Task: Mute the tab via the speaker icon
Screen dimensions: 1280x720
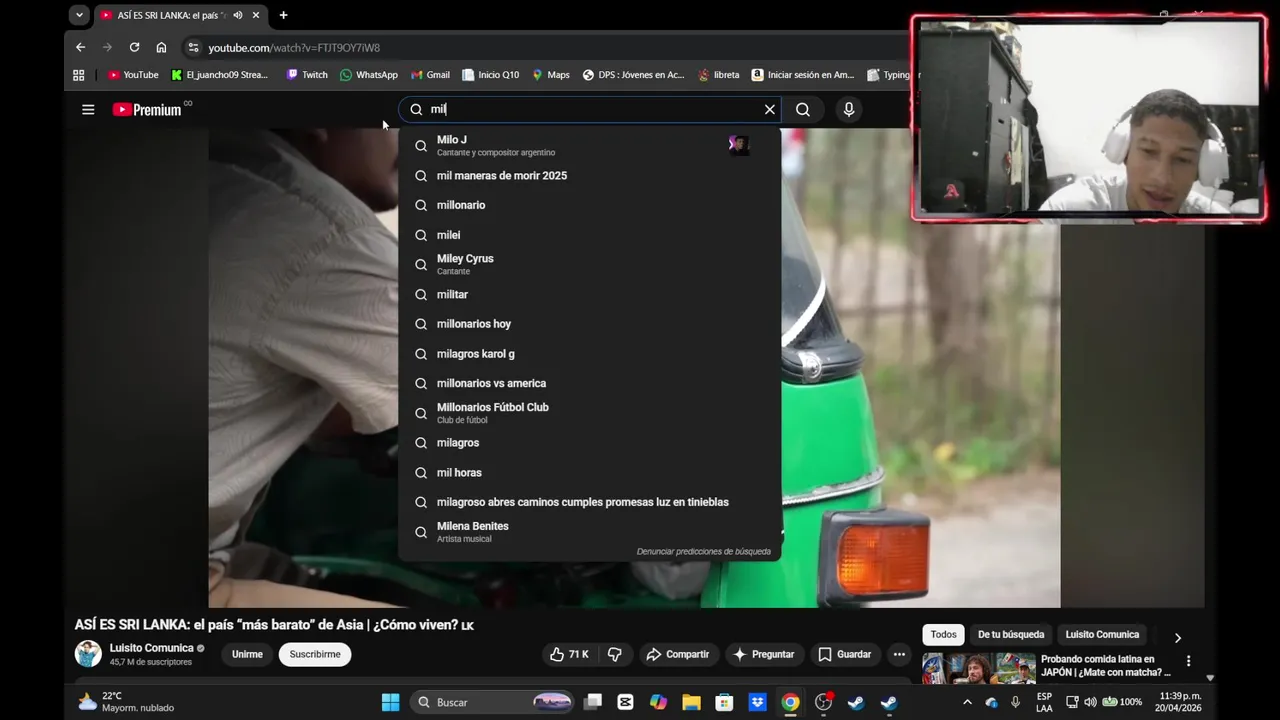Action: tap(238, 15)
